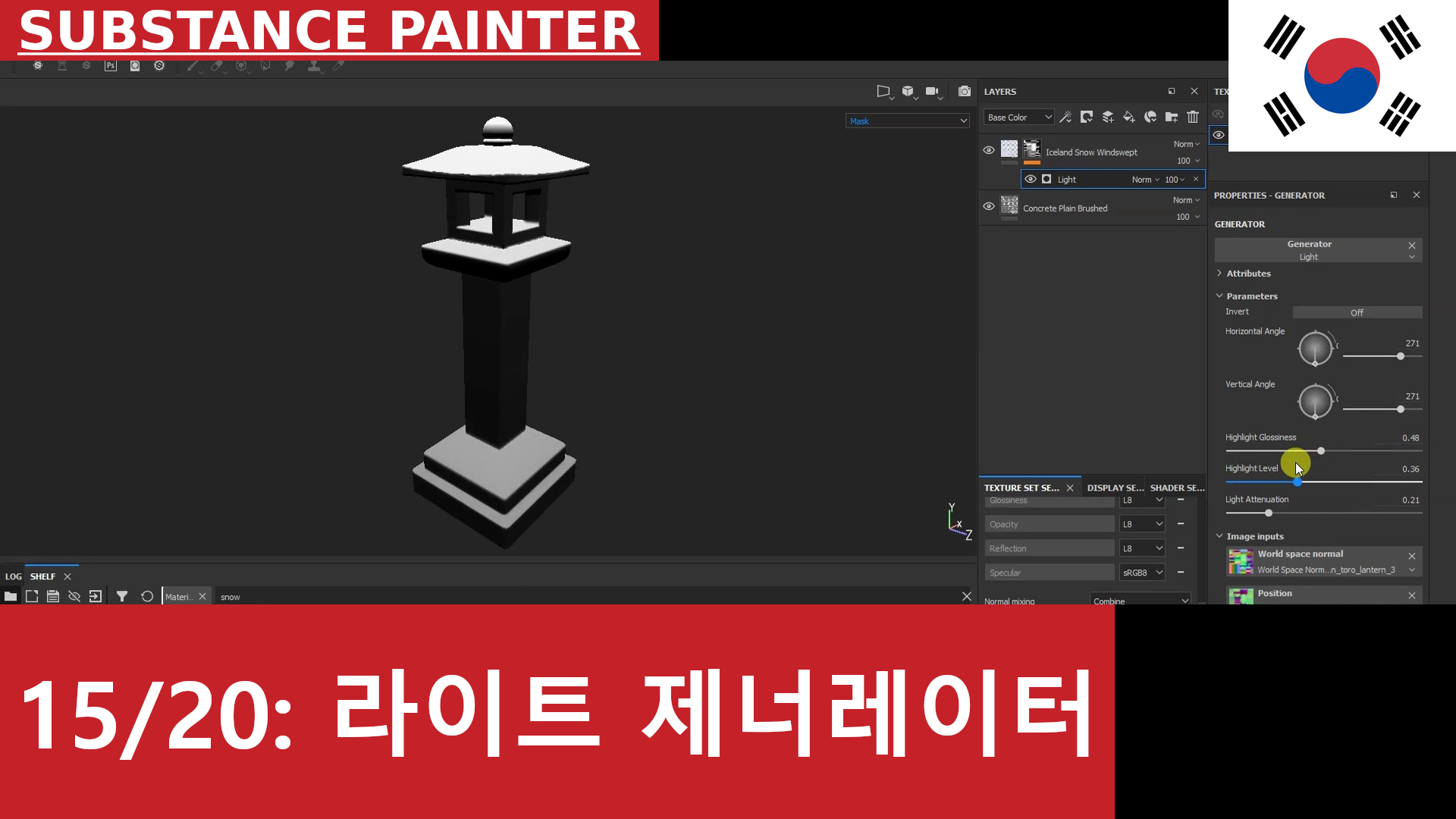The width and height of the screenshot is (1456, 819).
Task: Click the add effect magic wand icon
Action: point(1065,117)
